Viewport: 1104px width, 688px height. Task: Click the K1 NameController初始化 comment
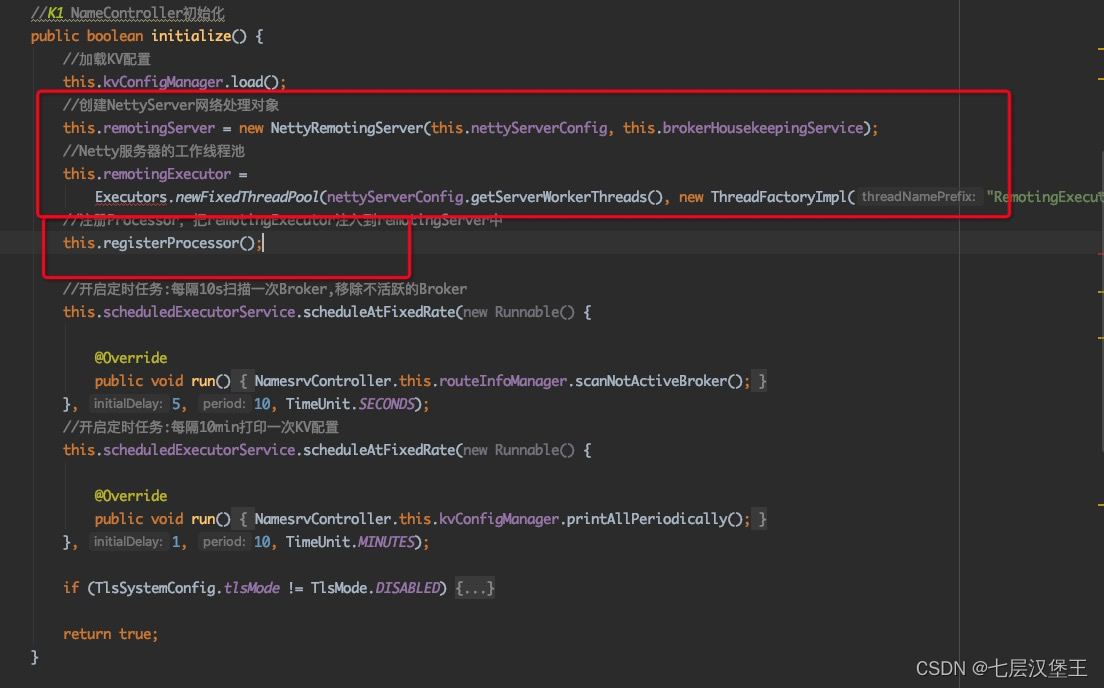[x=127, y=13]
